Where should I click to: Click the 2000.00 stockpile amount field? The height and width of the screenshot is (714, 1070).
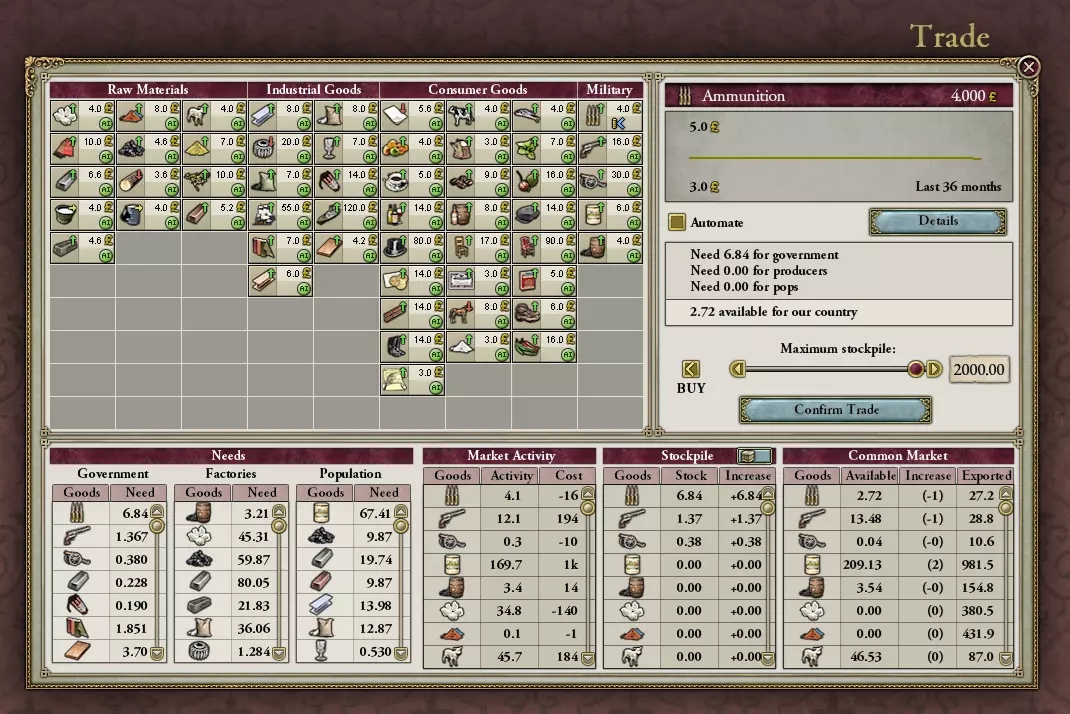tap(979, 369)
